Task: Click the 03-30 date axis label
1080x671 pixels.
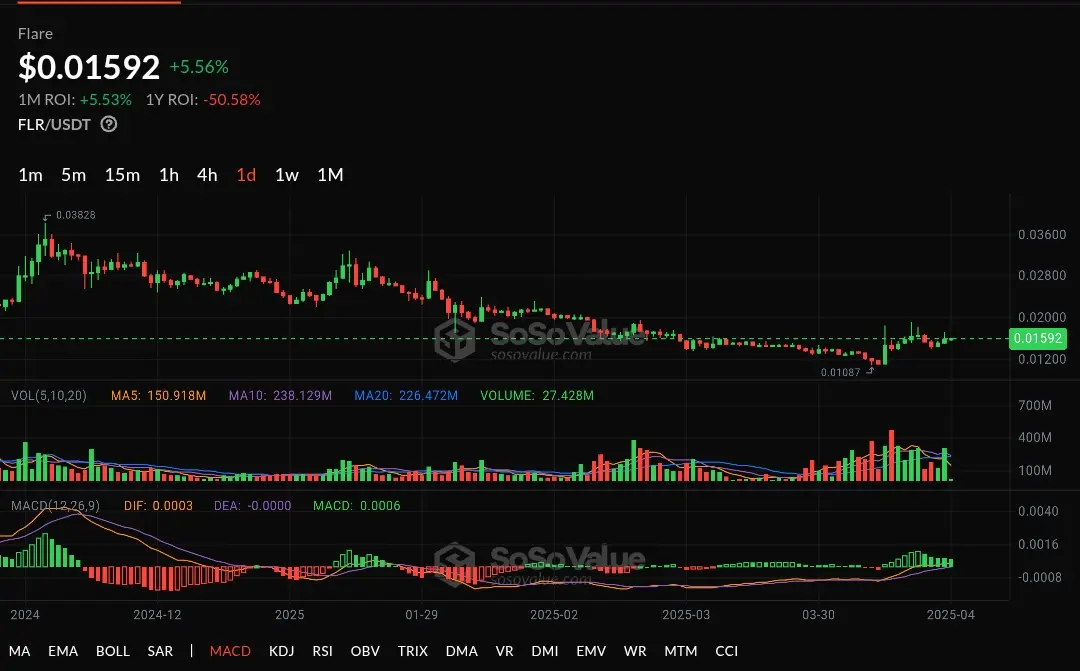Action: [x=818, y=615]
